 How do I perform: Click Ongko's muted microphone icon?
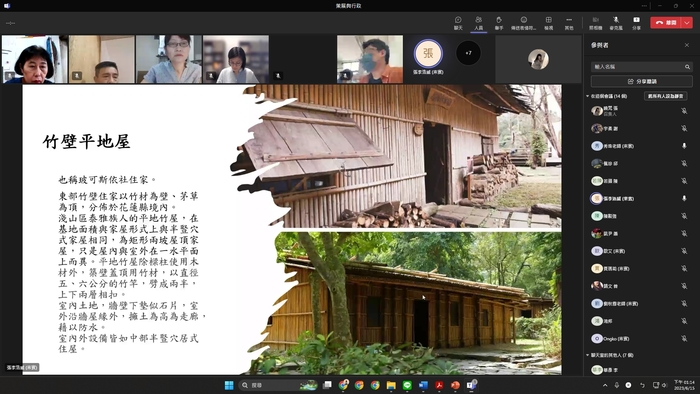684,339
